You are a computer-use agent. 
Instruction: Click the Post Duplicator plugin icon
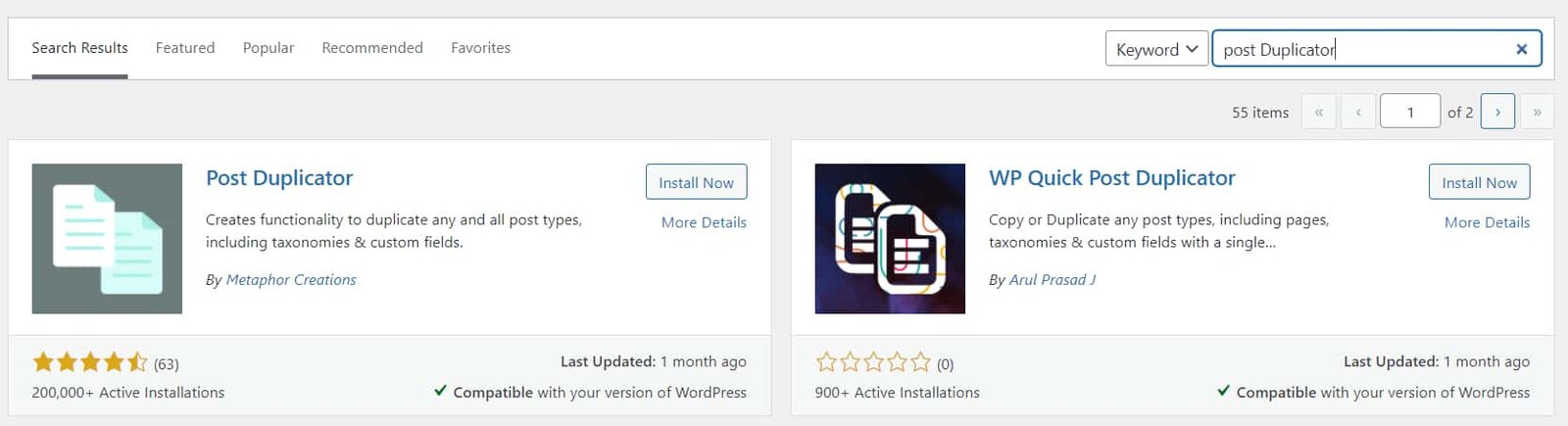tap(107, 238)
